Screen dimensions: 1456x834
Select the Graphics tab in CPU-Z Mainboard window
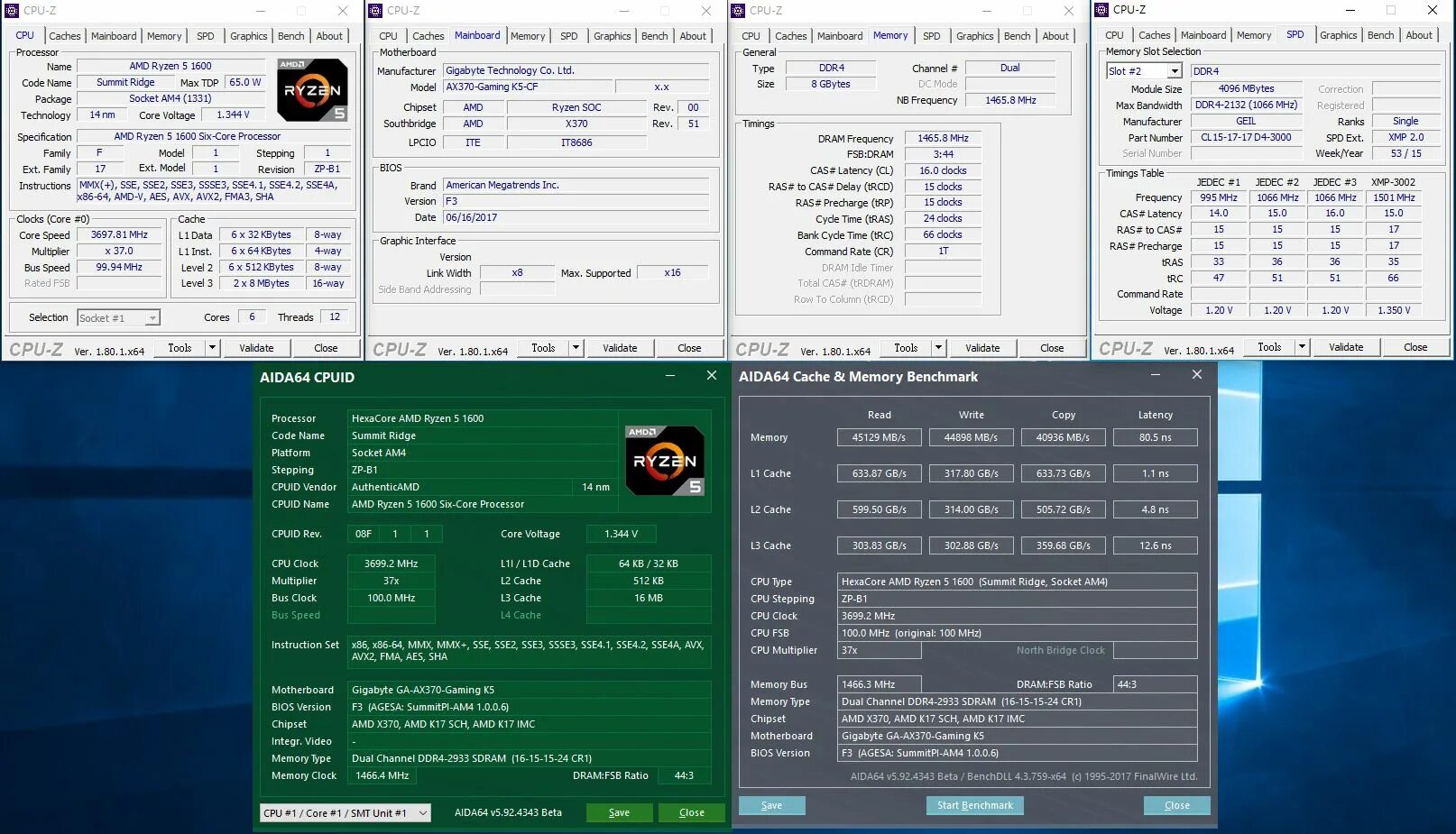(x=613, y=36)
